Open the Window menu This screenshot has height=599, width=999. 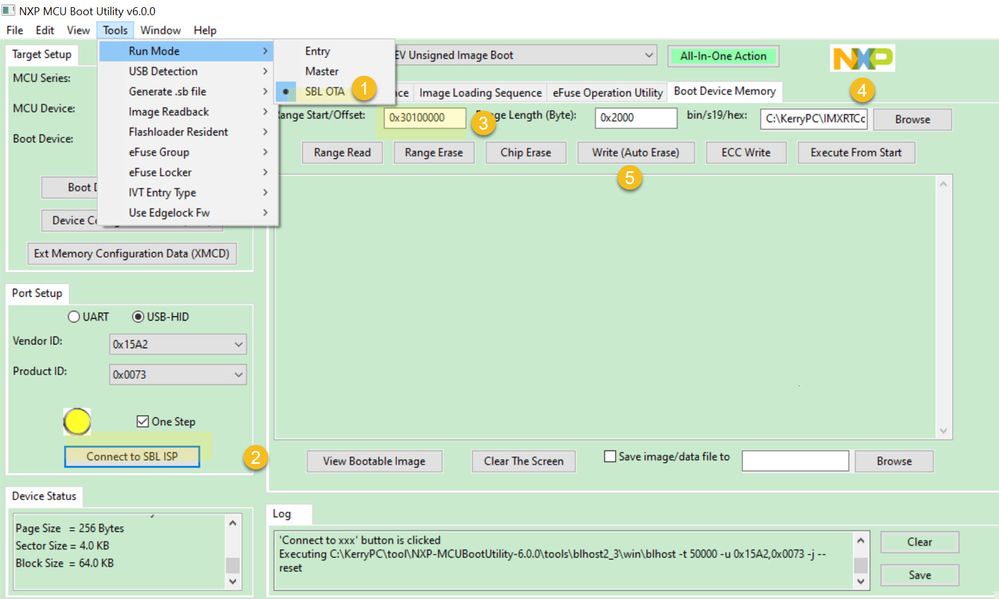(x=161, y=30)
